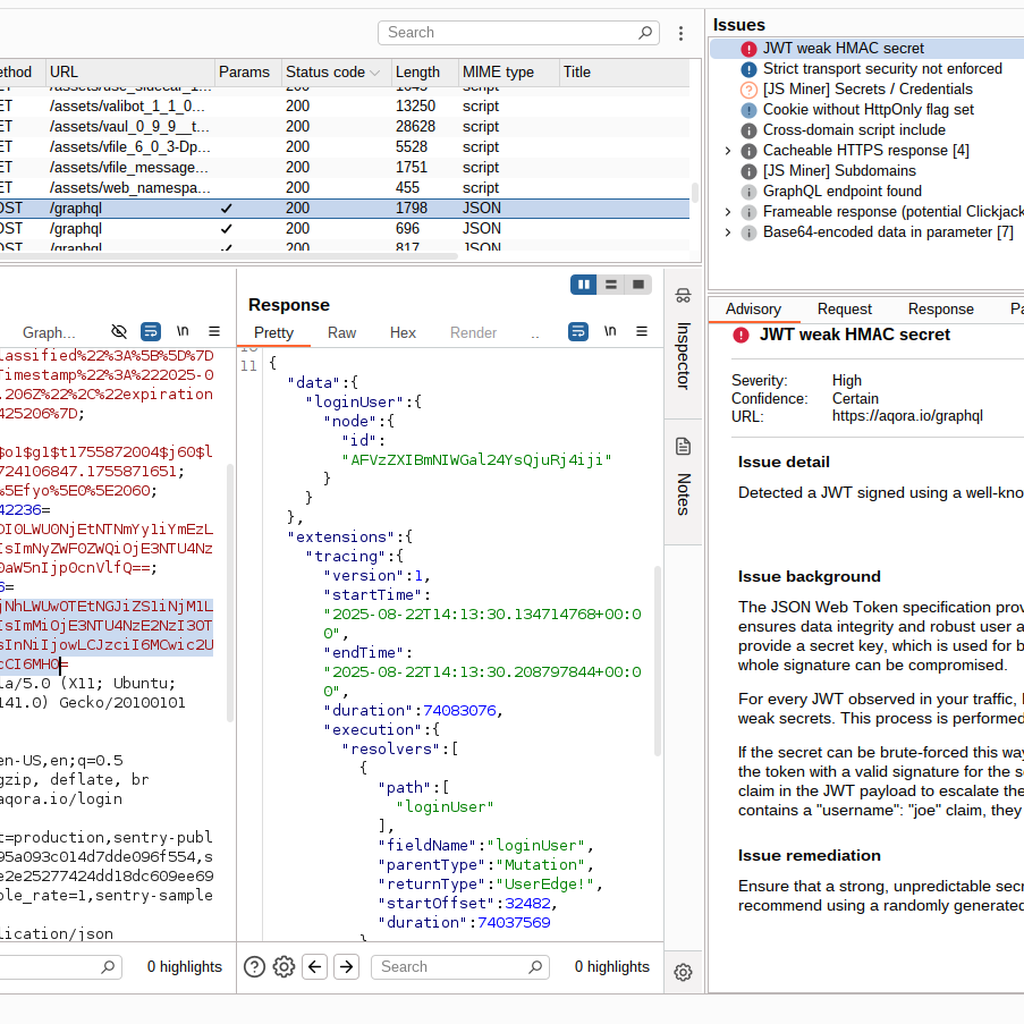Open response search help icon
This screenshot has width=1024, height=1024.
254,967
